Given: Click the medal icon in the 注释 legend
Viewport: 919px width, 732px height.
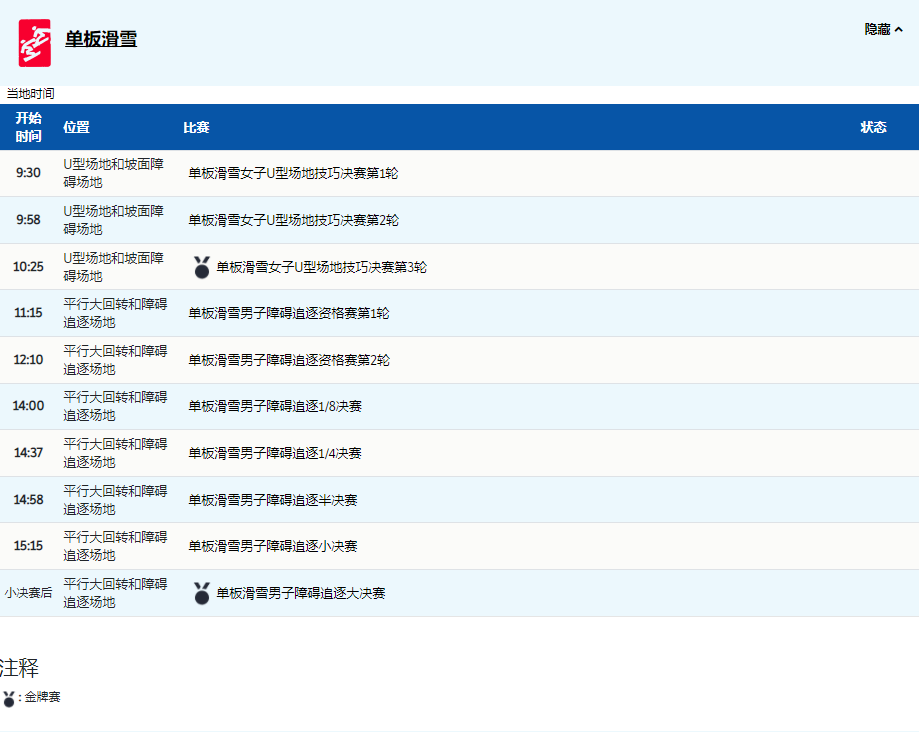Looking at the screenshot, I should [9, 698].
